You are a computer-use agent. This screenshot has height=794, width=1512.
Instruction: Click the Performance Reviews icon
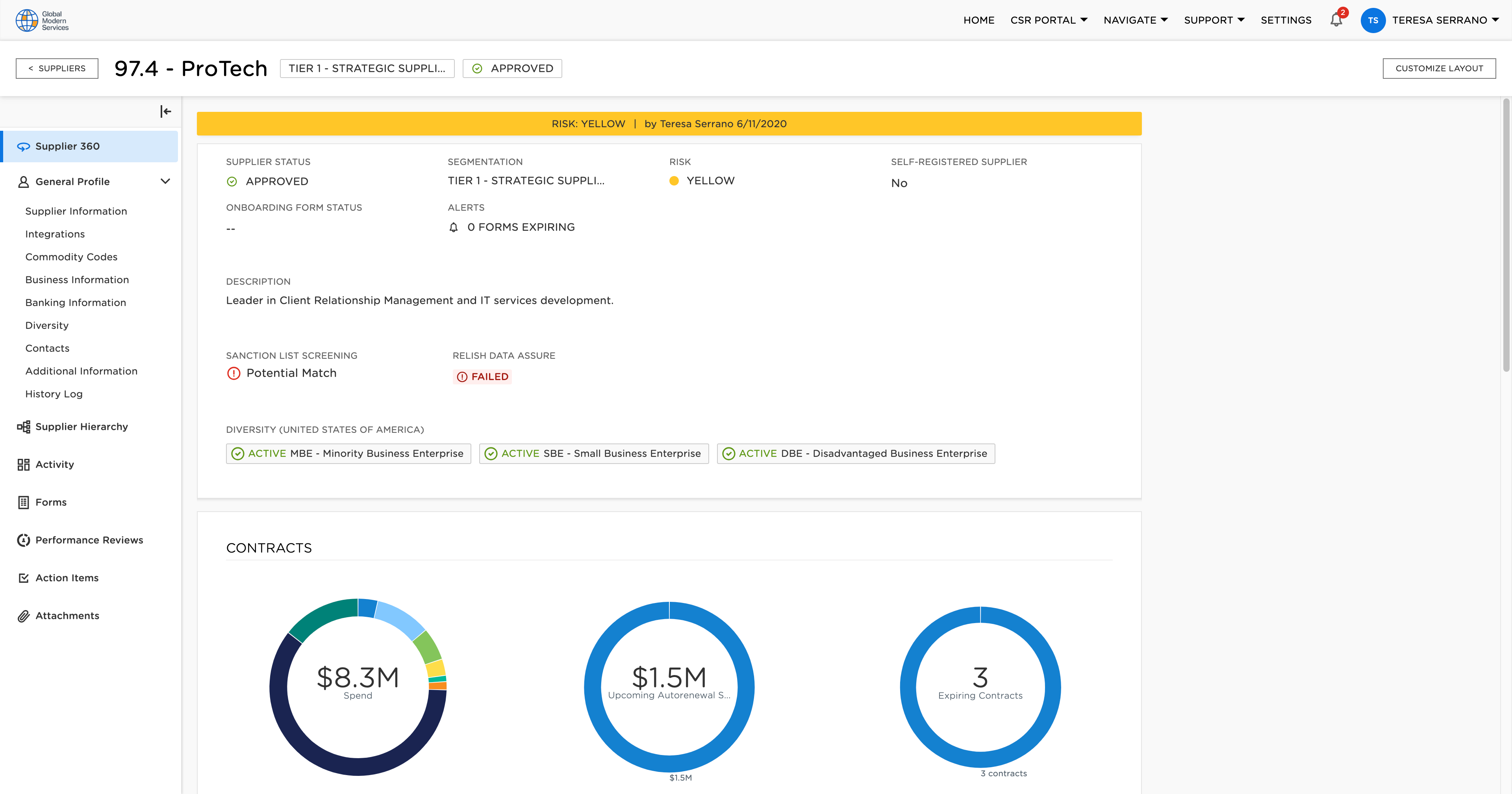coord(24,540)
